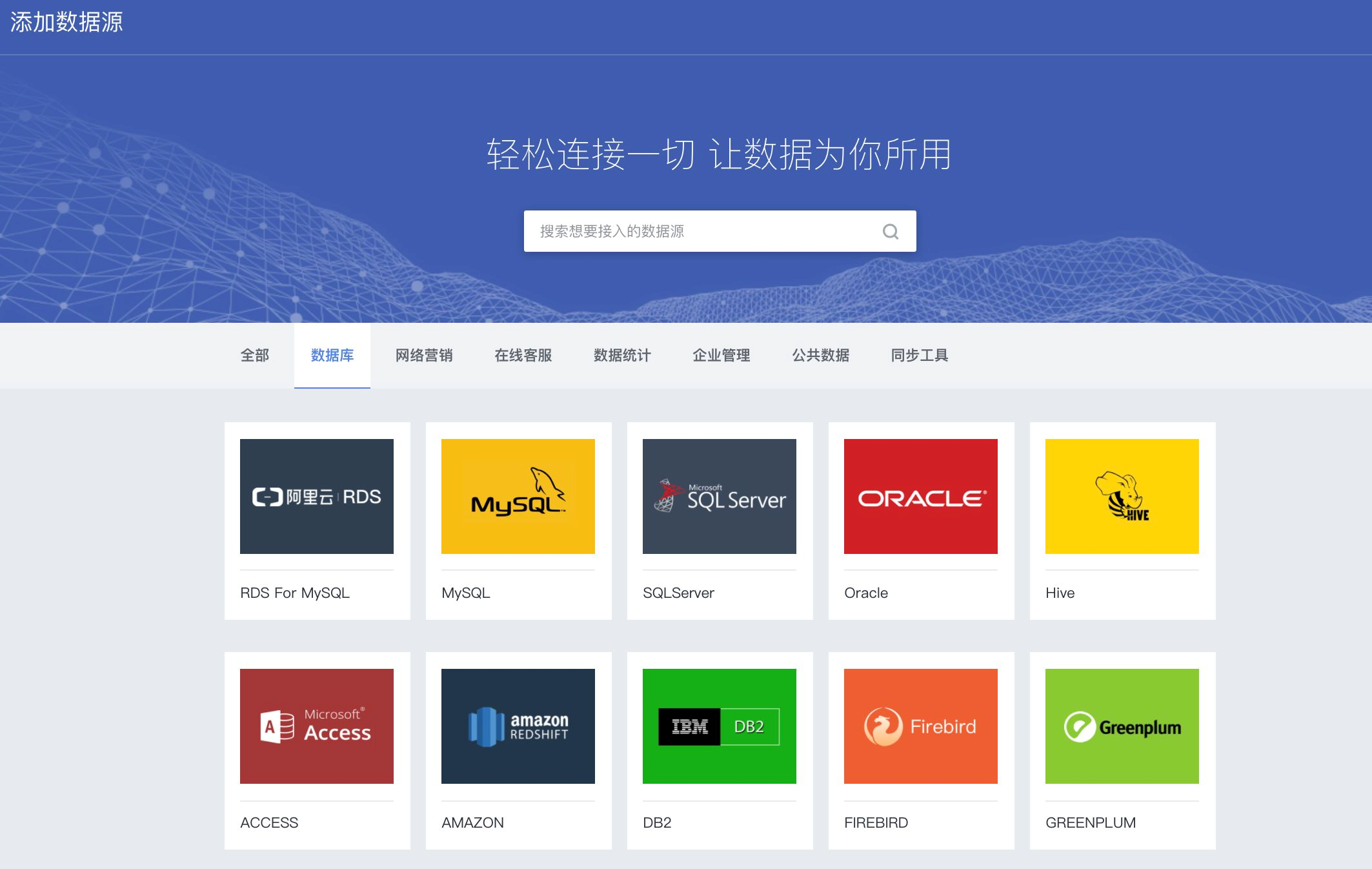The image size is (1372, 869).
Task: Select the green Greenplum logo
Action: click(x=1122, y=726)
